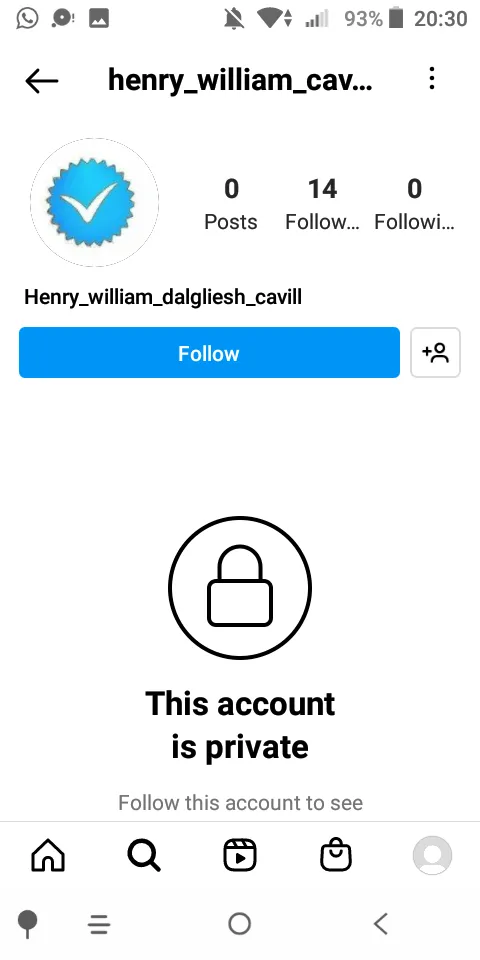Open the Reels tab
Image resolution: width=480 pixels, height=960 pixels.
[x=239, y=855]
